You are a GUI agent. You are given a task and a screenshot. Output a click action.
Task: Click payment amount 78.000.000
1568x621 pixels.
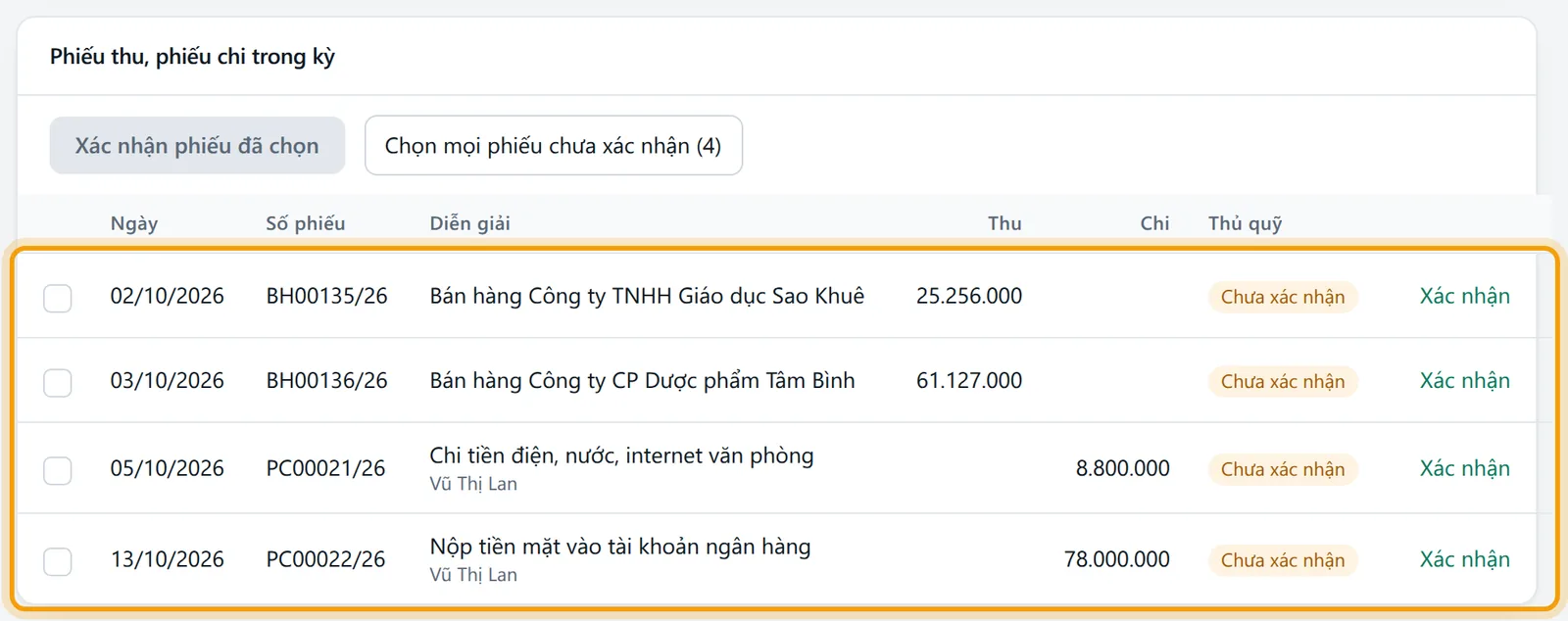(x=1117, y=559)
